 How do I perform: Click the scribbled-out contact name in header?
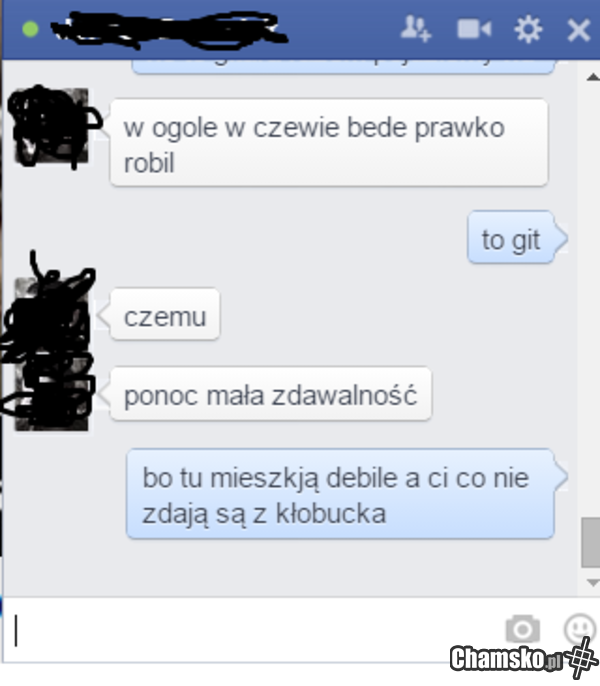[x=168, y=29]
